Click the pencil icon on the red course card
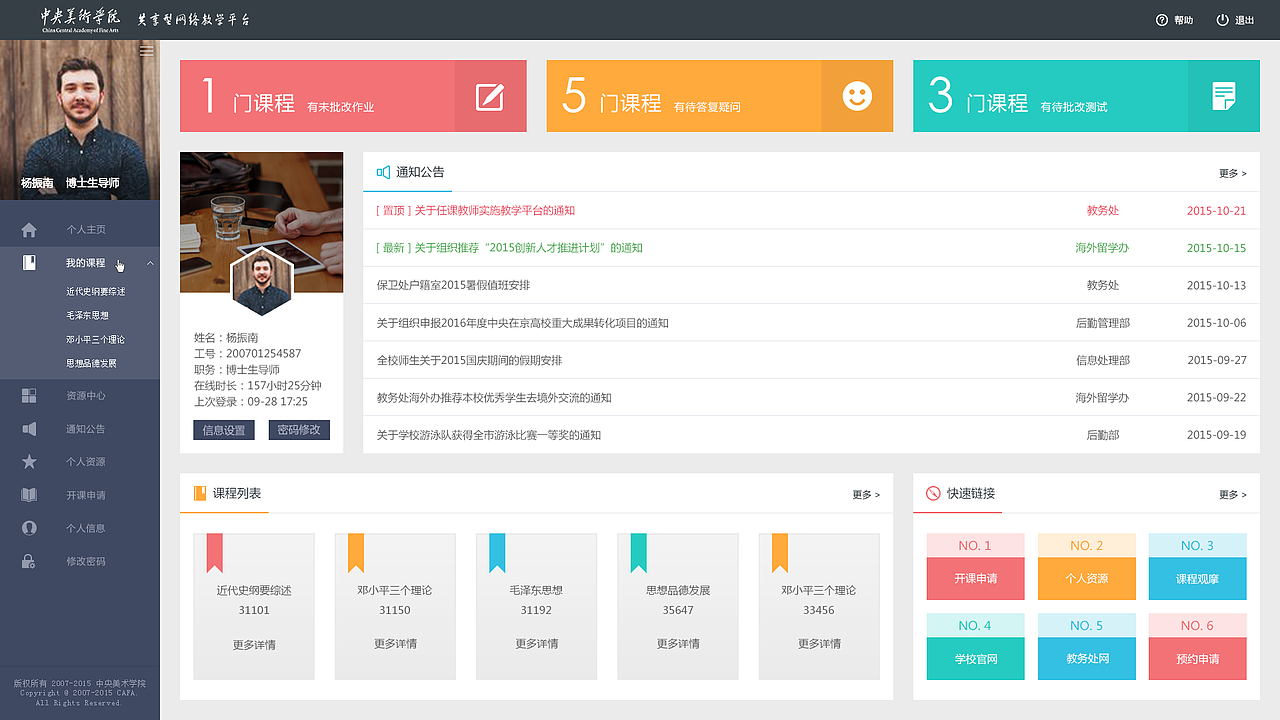1280x720 pixels. (489, 96)
